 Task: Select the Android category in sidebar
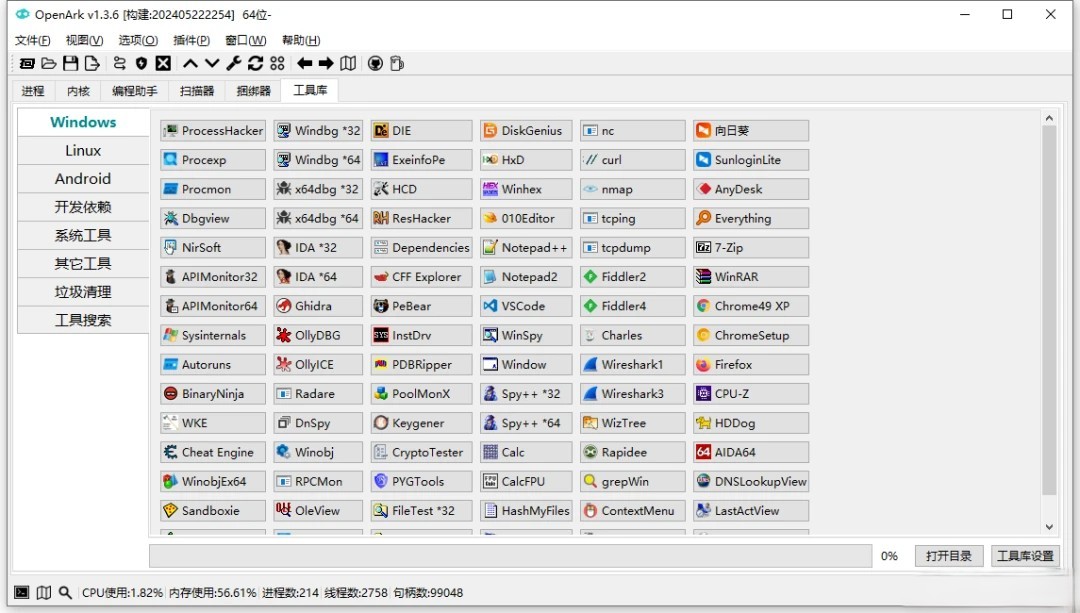[83, 178]
